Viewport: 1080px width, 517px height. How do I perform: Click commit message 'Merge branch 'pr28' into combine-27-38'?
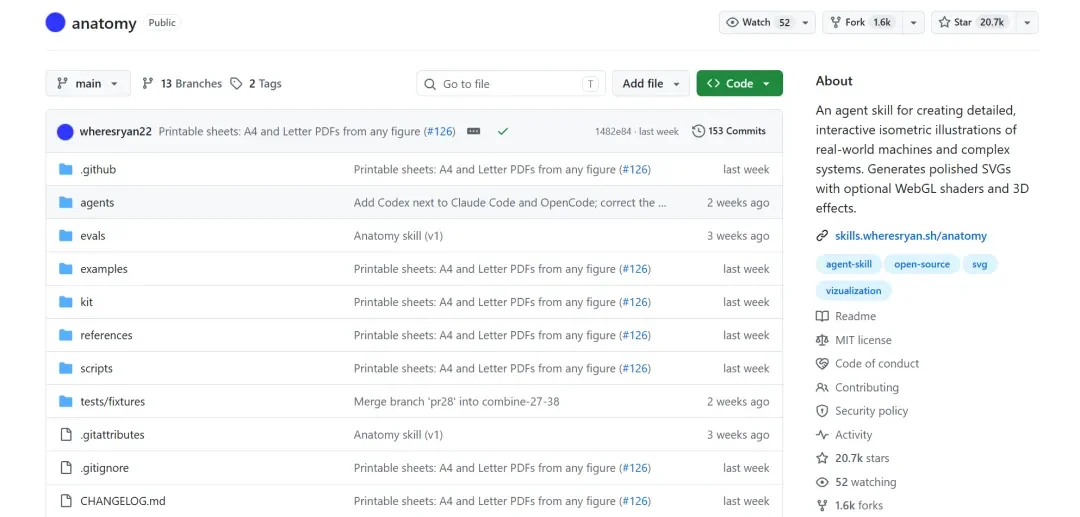[x=456, y=401]
